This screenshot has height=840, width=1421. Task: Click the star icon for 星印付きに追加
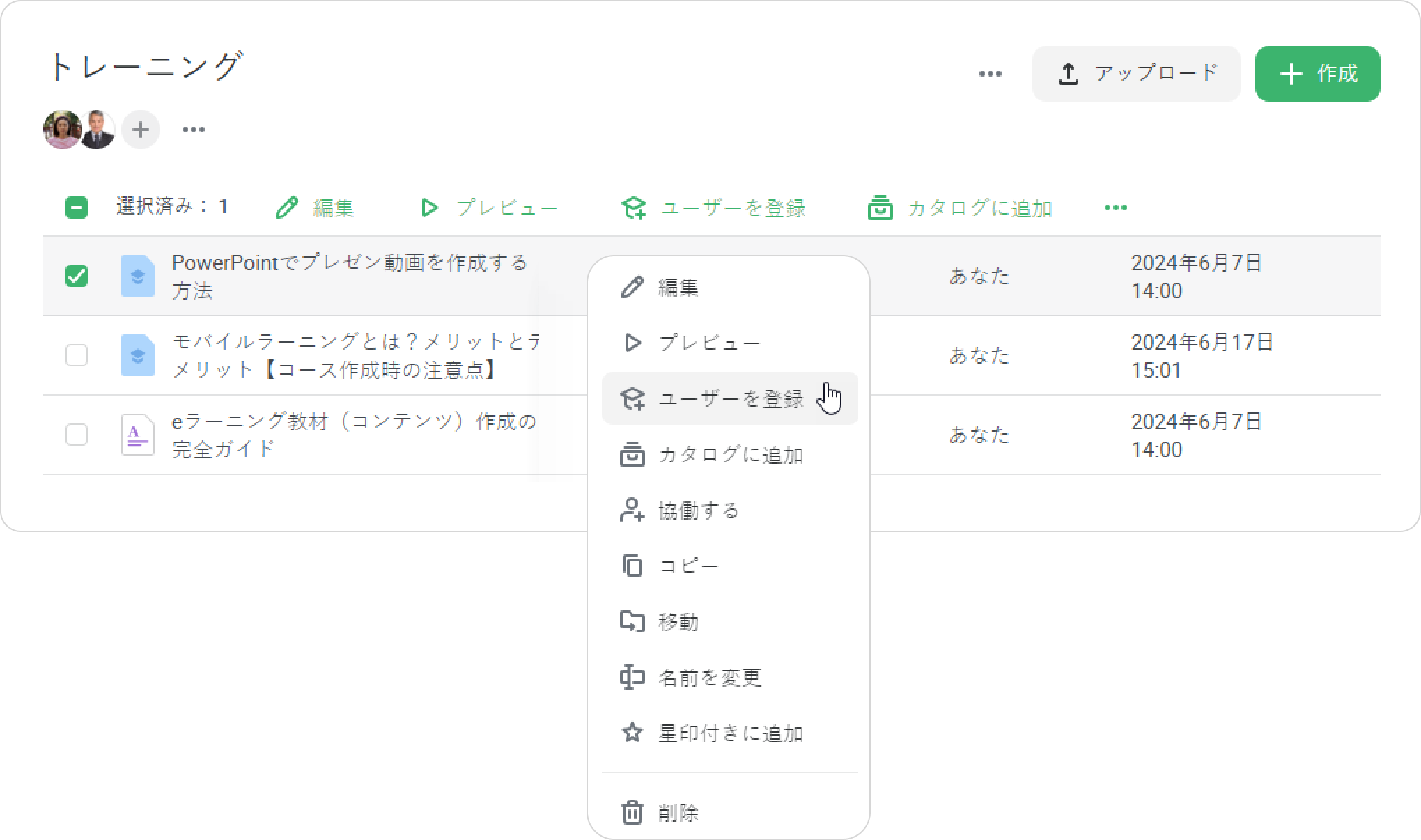[632, 733]
